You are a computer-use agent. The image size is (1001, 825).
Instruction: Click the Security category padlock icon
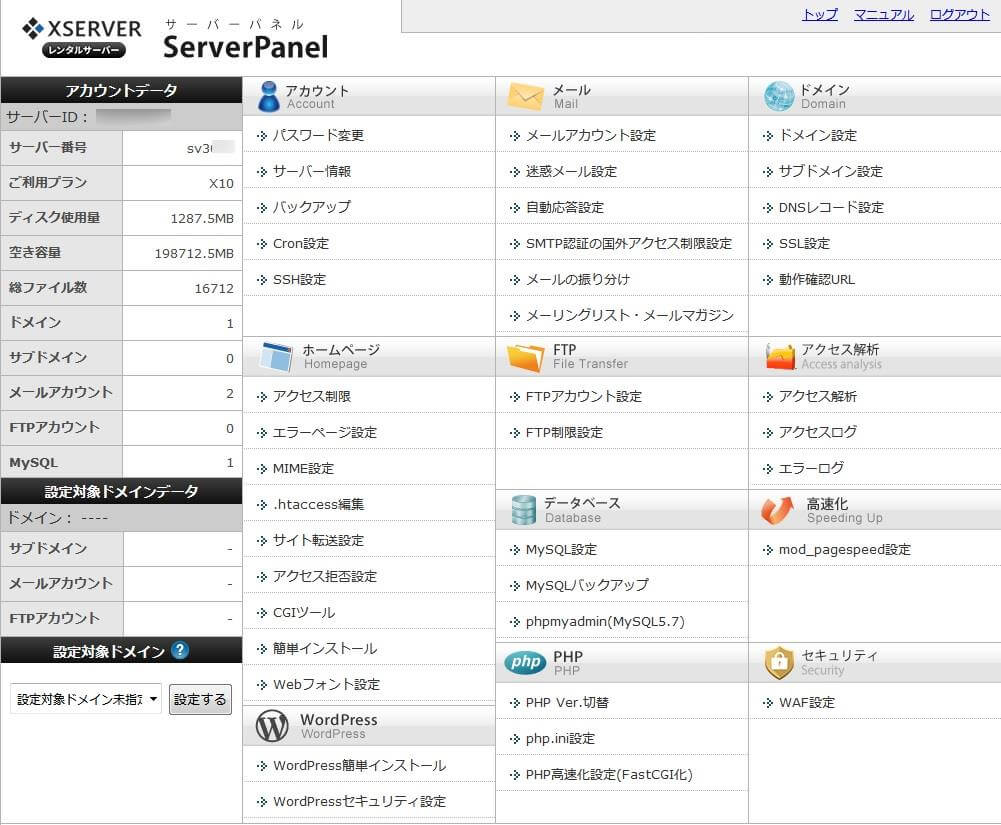point(779,663)
